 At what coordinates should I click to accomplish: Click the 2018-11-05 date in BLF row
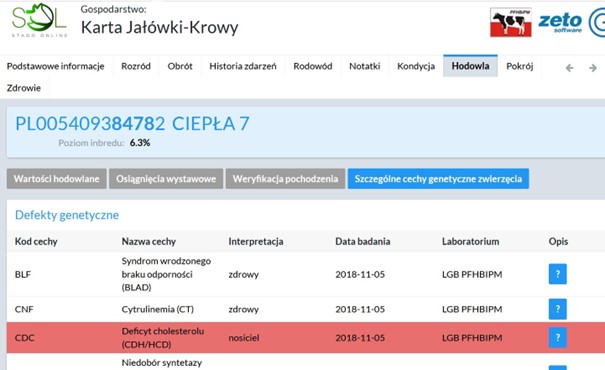pos(360,274)
